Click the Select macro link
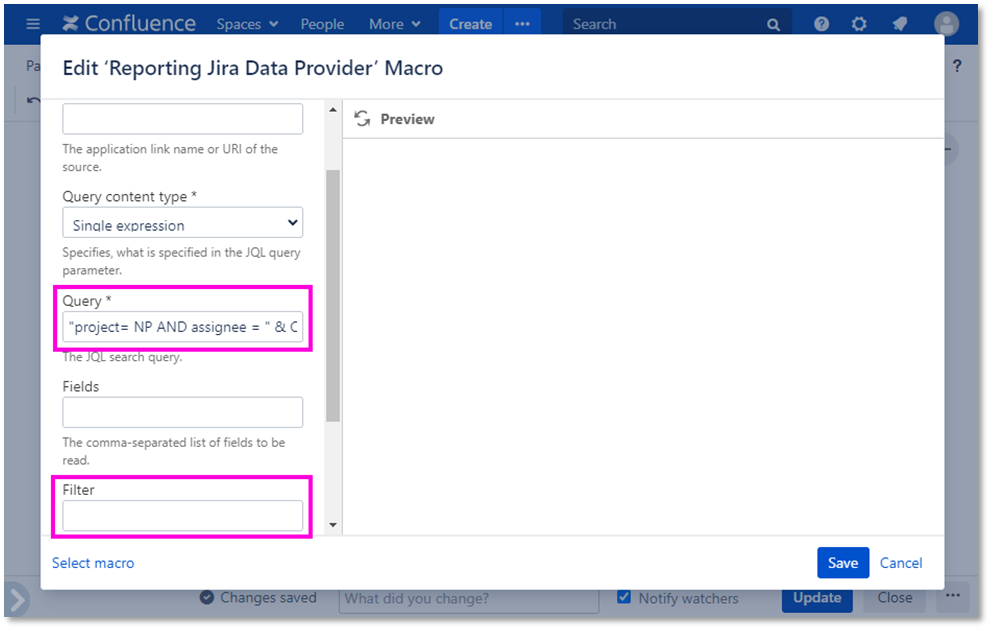The width and height of the screenshot is (991, 630). pyautogui.click(x=93, y=562)
